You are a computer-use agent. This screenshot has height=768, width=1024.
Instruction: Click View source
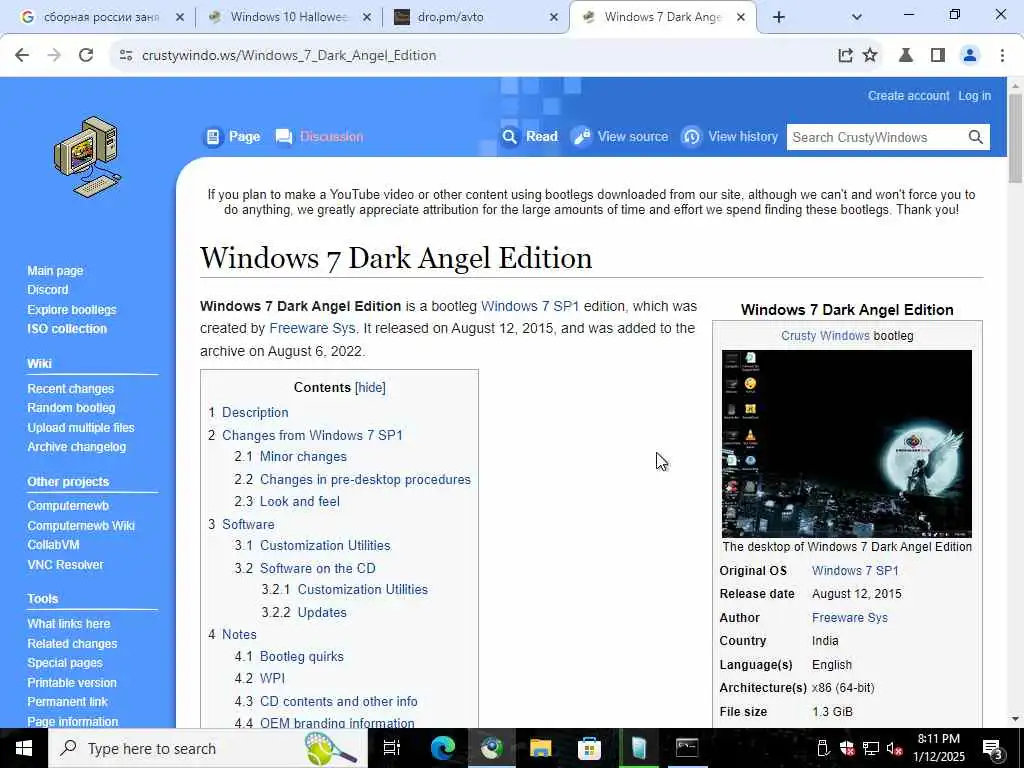620,136
